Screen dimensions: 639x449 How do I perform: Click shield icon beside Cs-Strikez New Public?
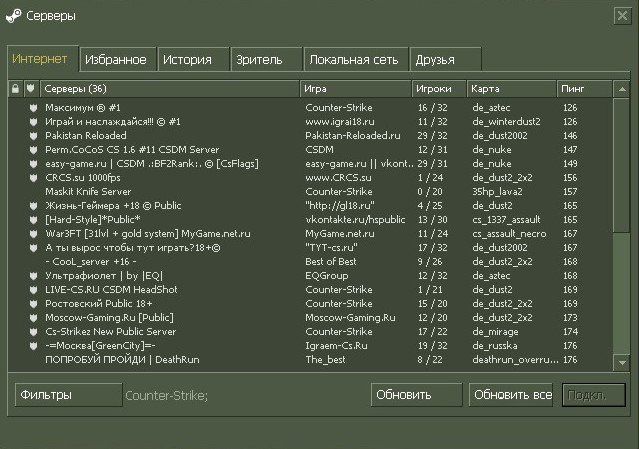pyautogui.click(x=33, y=332)
